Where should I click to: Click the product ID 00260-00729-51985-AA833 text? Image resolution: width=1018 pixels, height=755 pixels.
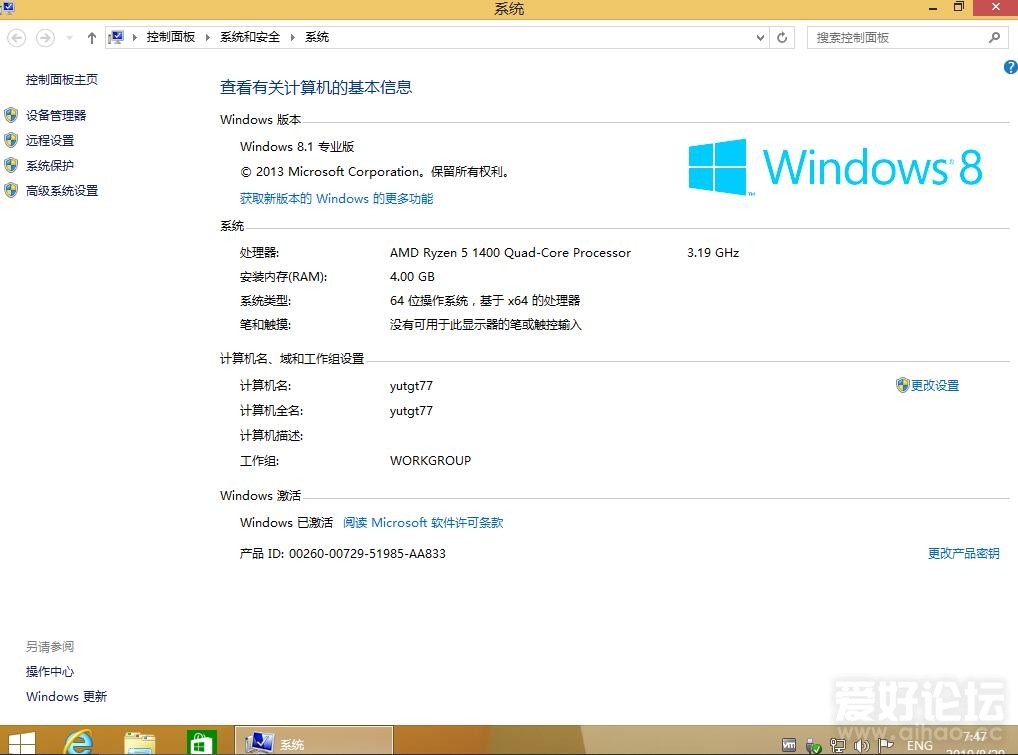coord(367,554)
